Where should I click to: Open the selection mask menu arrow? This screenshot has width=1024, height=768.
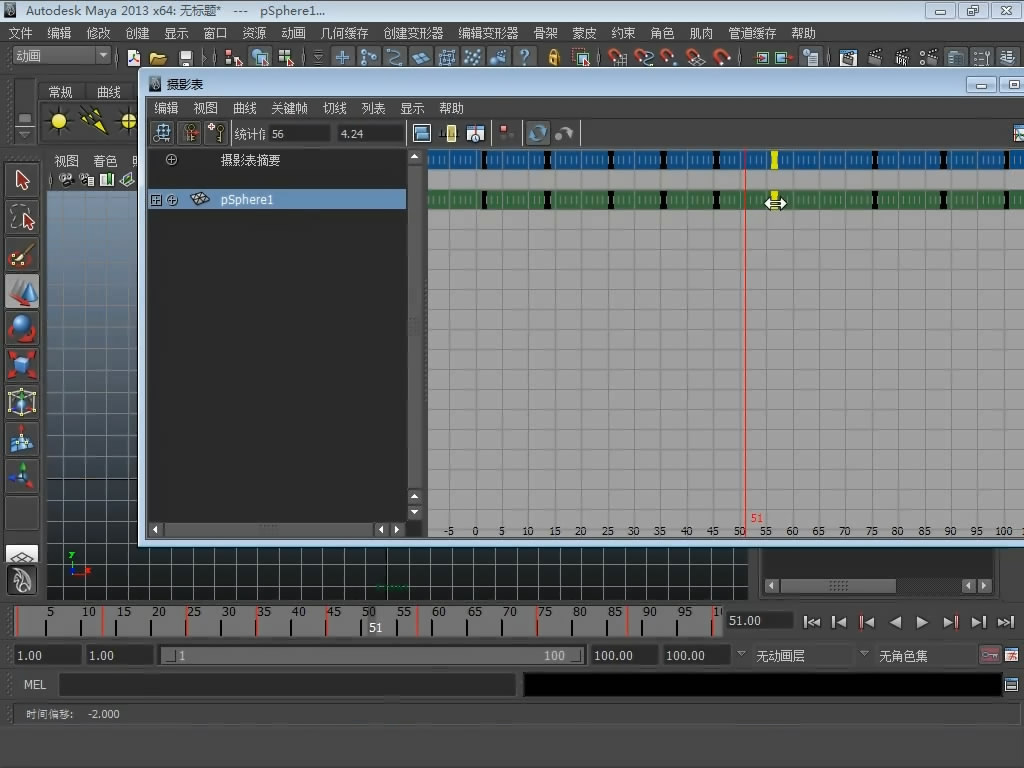pyautogui.click(x=318, y=57)
